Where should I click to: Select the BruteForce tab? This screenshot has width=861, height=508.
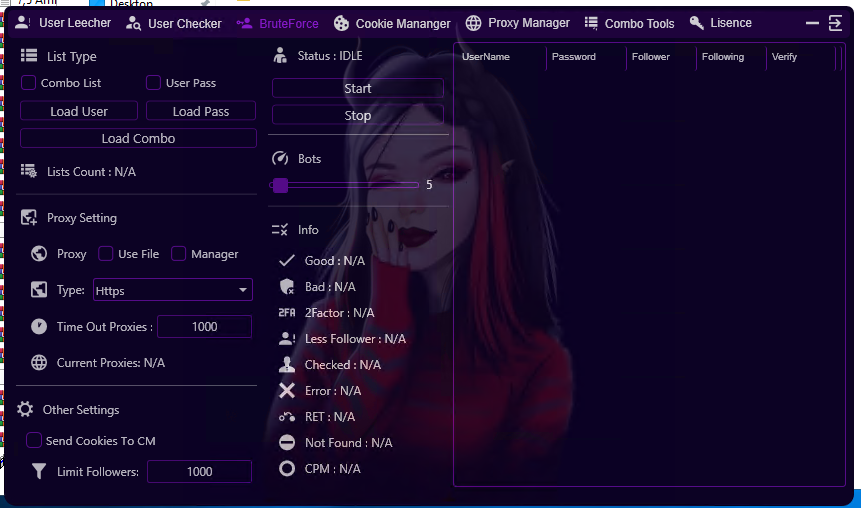point(277,24)
